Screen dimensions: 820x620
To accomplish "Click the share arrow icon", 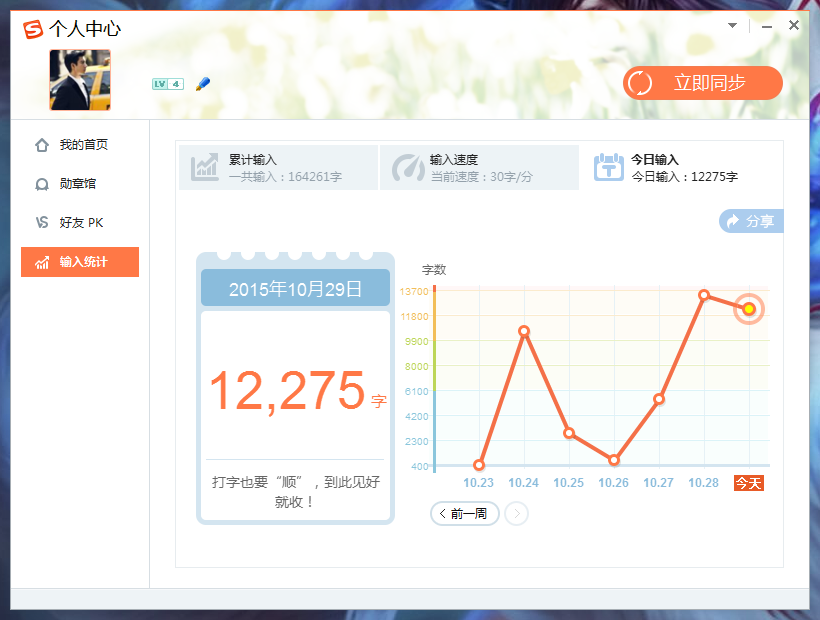I will point(733,221).
